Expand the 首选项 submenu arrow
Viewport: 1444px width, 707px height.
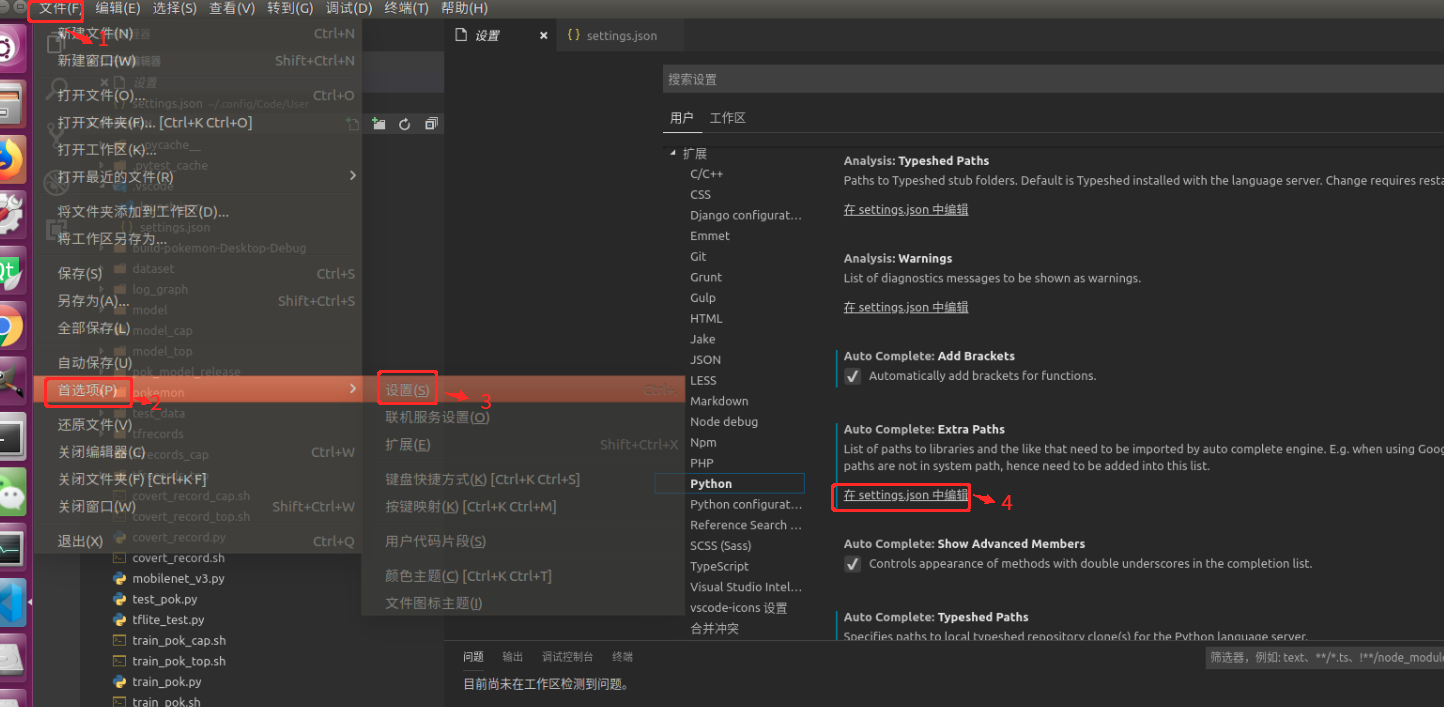[x=351, y=390]
